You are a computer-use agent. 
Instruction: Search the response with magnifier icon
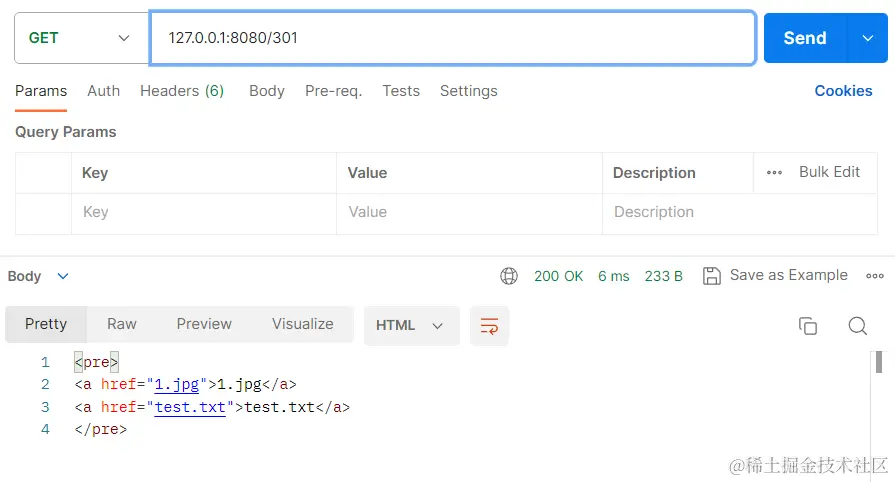(857, 326)
